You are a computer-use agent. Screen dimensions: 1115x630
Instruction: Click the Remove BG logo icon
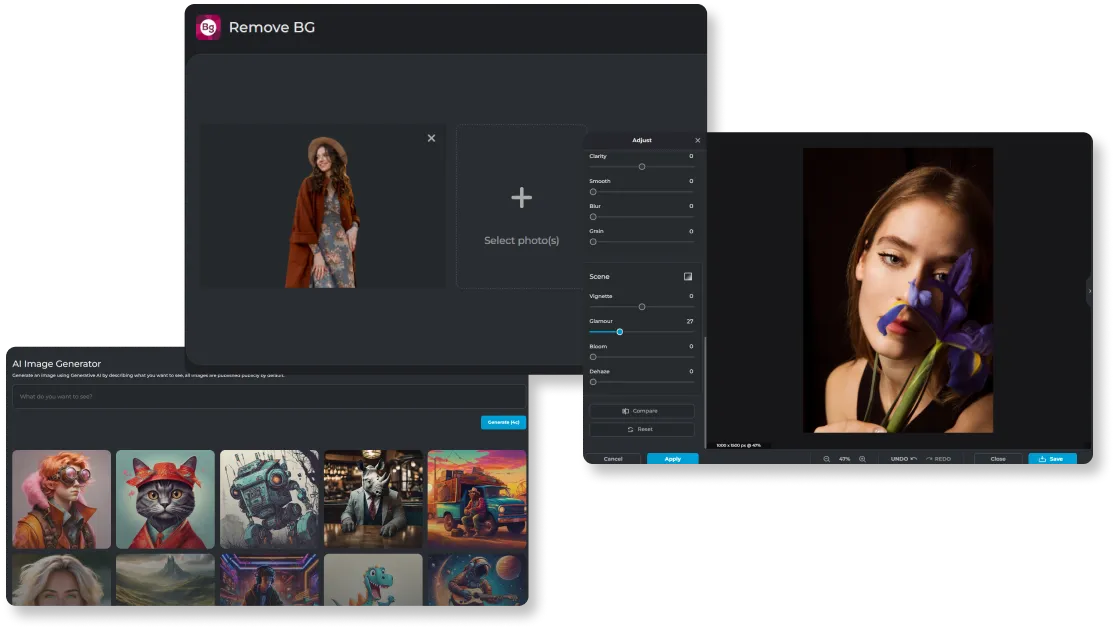pyautogui.click(x=208, y=28)
